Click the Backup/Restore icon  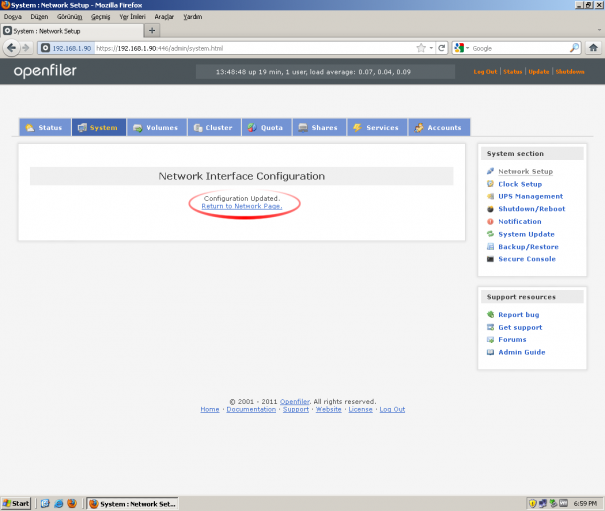(490, 247)
